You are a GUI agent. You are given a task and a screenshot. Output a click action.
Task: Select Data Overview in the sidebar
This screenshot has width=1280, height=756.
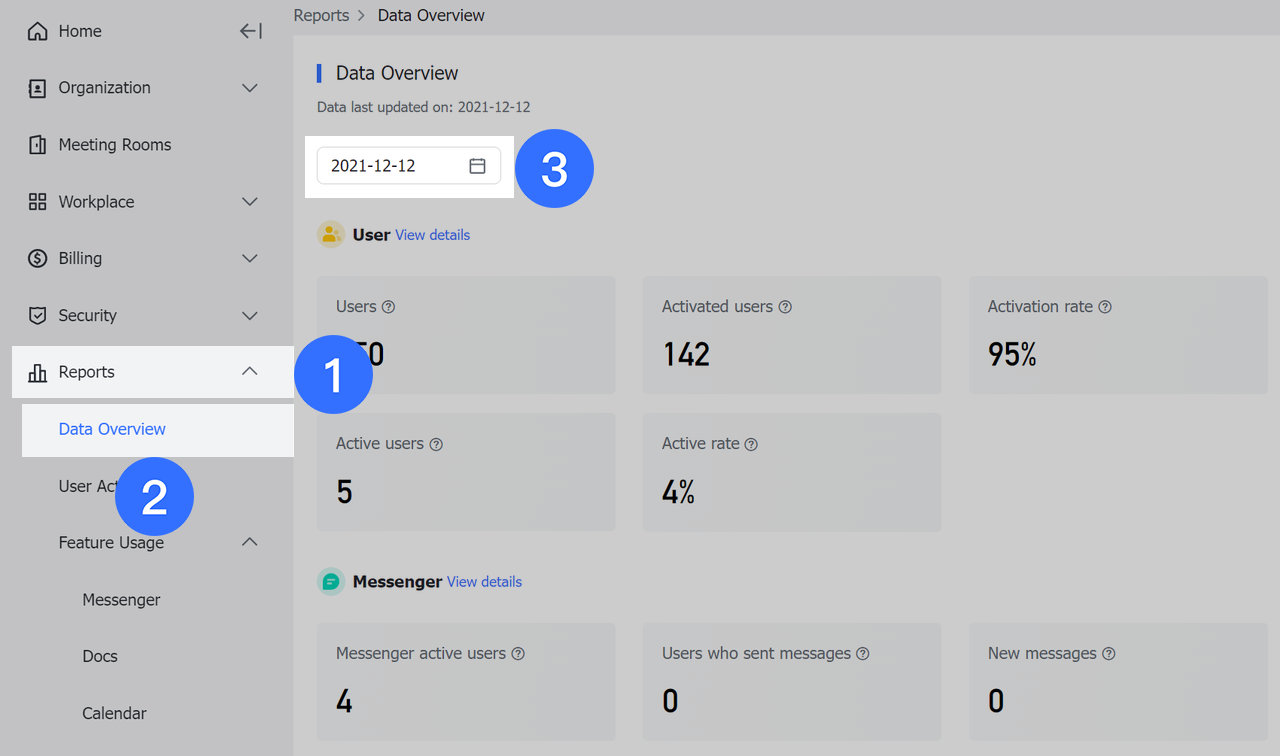click(x=110, y=429)
